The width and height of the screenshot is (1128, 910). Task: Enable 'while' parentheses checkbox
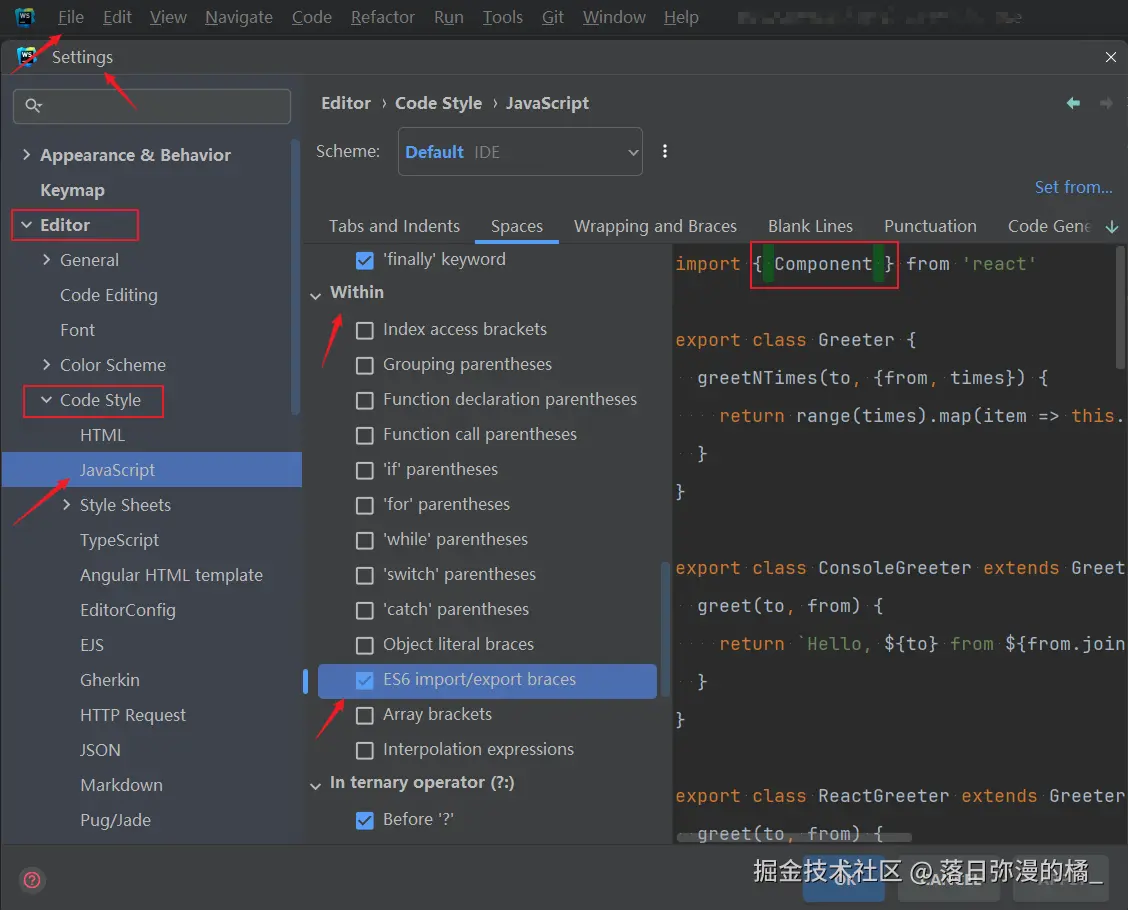click(x=365, y=540)
